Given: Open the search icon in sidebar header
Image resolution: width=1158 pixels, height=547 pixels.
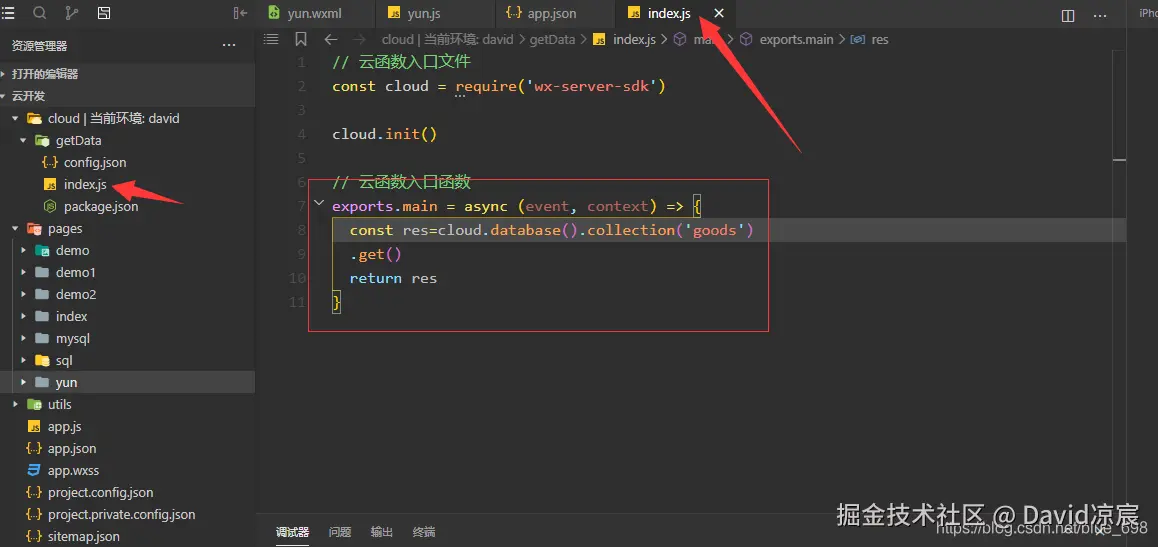Looking at the screenshot, I should click(40, 13).
